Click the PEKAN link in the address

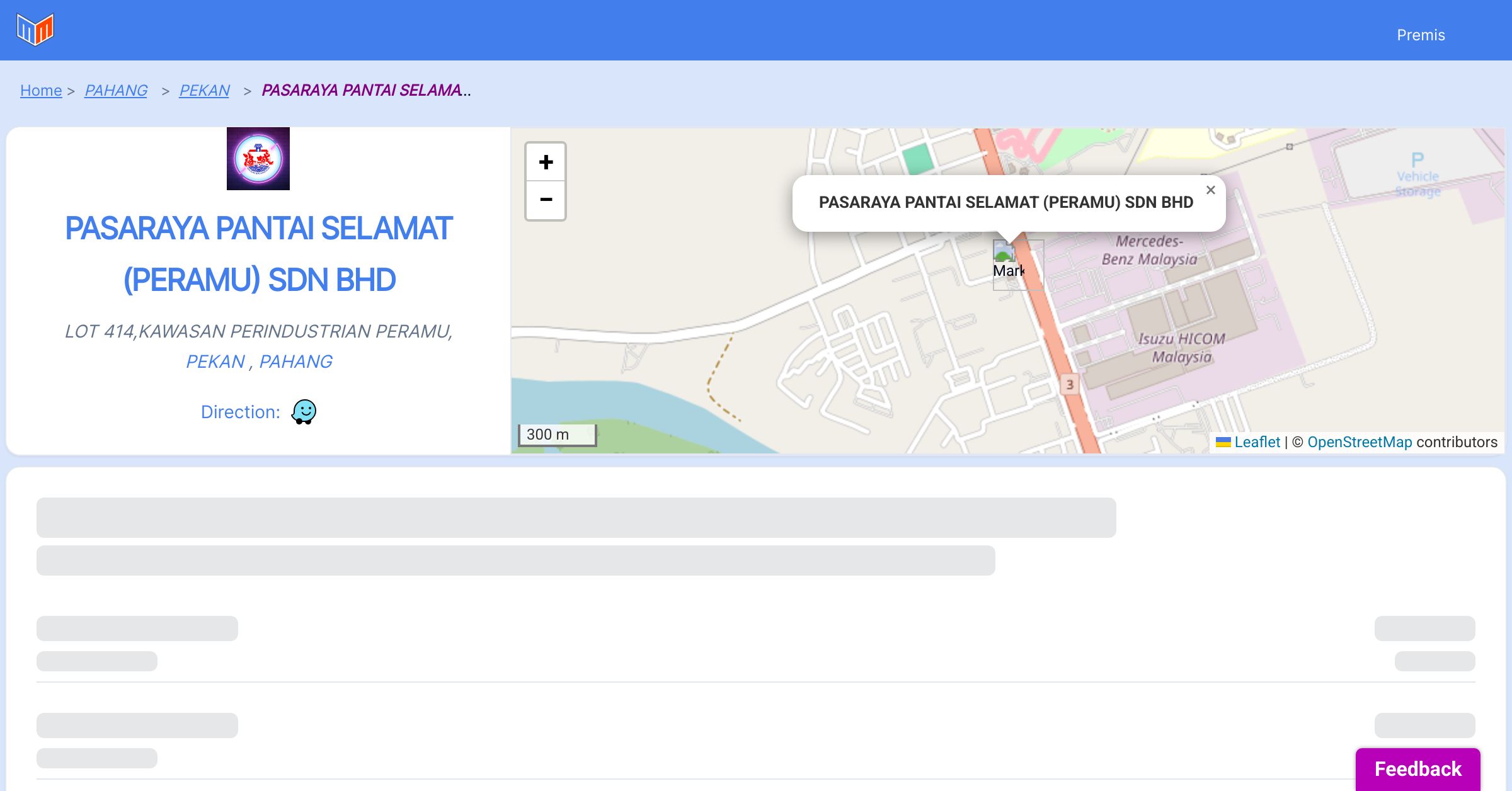click(x=215, y=361)
